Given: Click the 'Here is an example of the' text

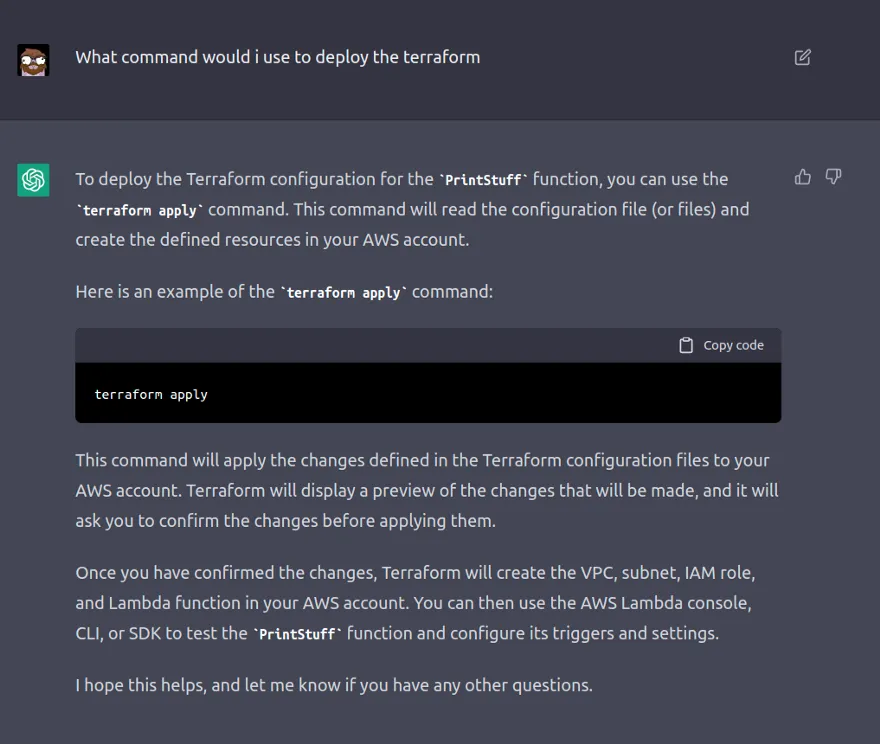Looking at the screenshot, I should 174,292.
